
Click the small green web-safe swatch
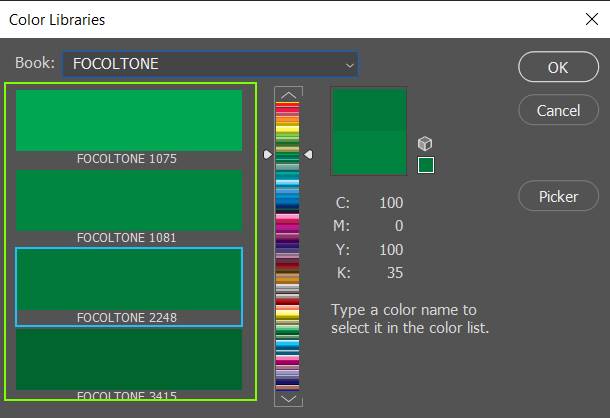(x=426, y=165)
